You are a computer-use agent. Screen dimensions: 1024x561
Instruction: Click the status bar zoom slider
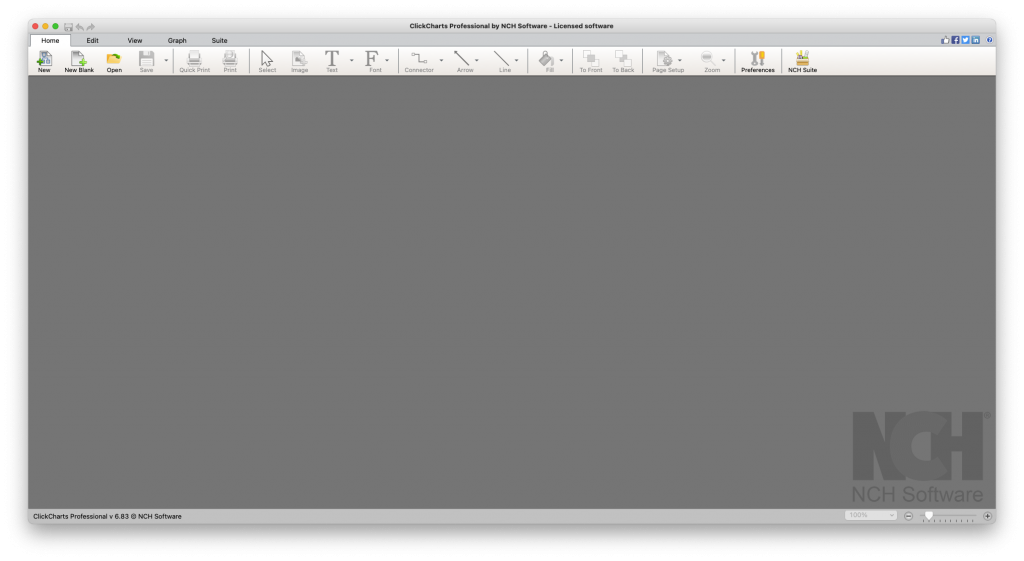click(948, 516)
